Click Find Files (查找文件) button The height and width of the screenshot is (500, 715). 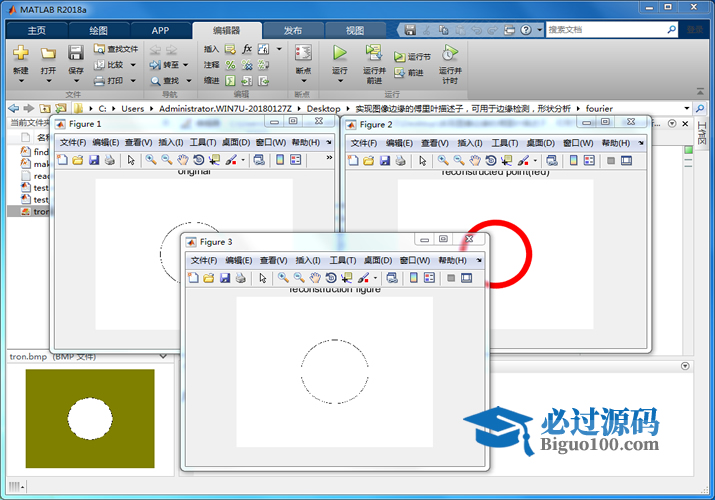coord(116,49)
